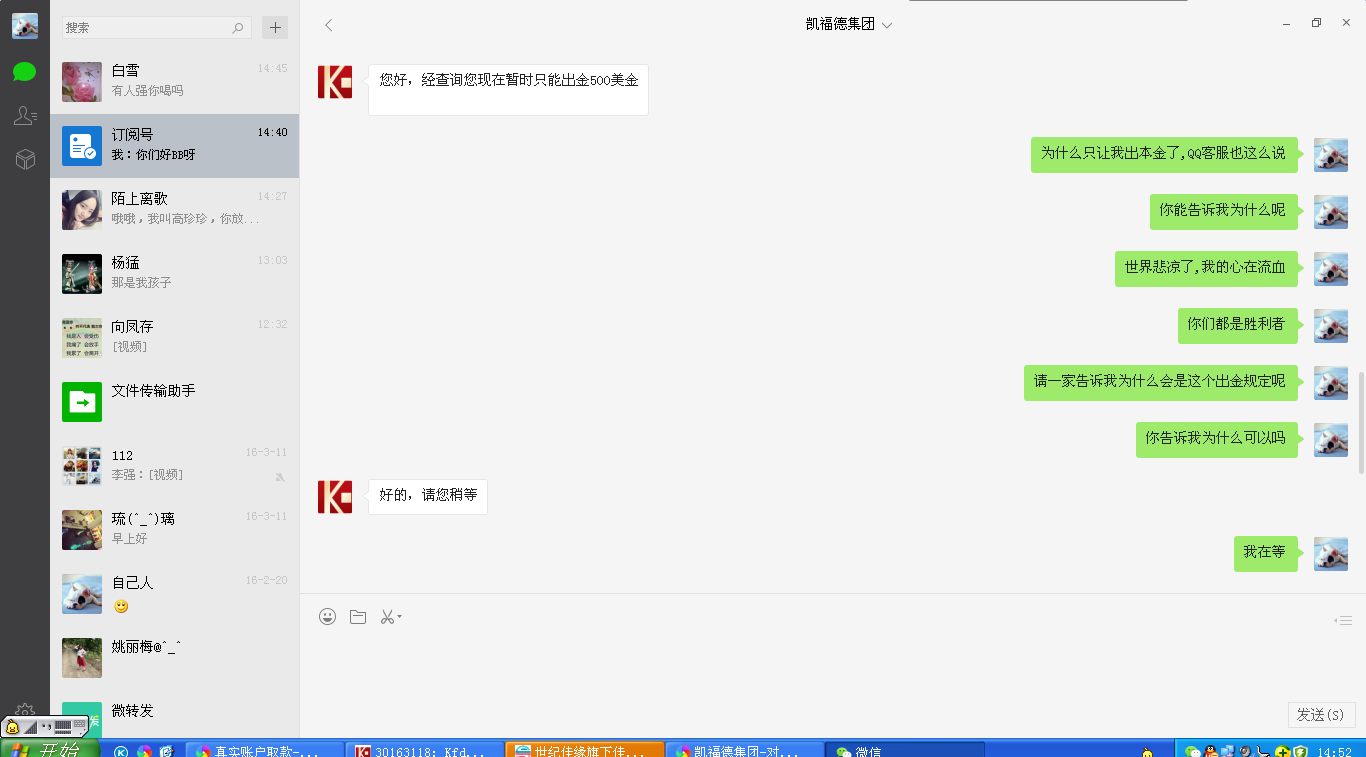This screenshot has width=1366, height=757.
Task: Click the message 你们都是胜利者
Action: coord(1237,325)
